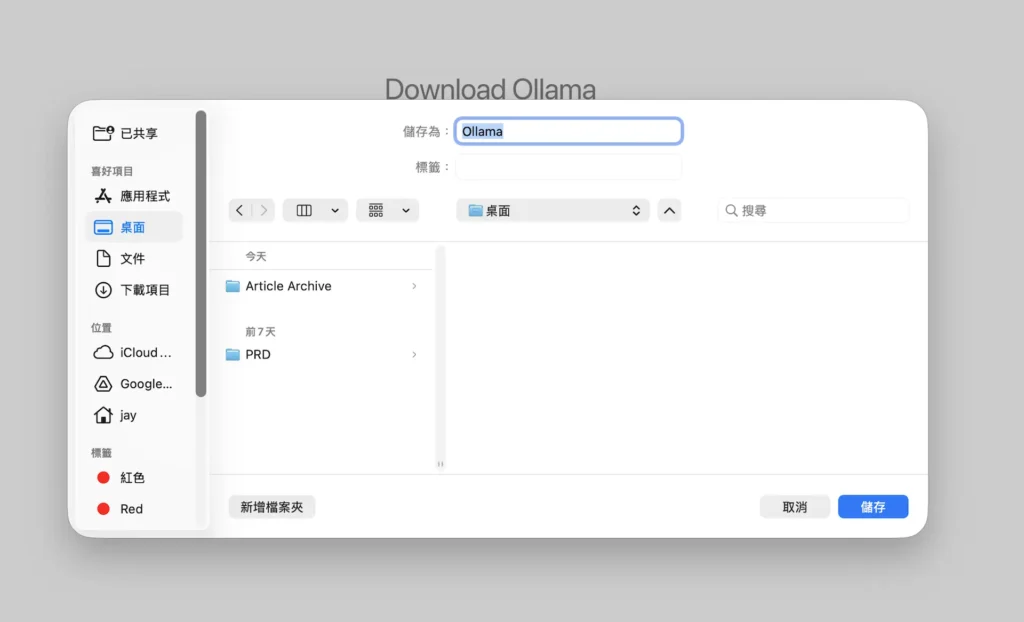Image resolution: width=1024 pixels, height=622 pixels.
Task: Switch to column view icon
Action: (304, 210)
